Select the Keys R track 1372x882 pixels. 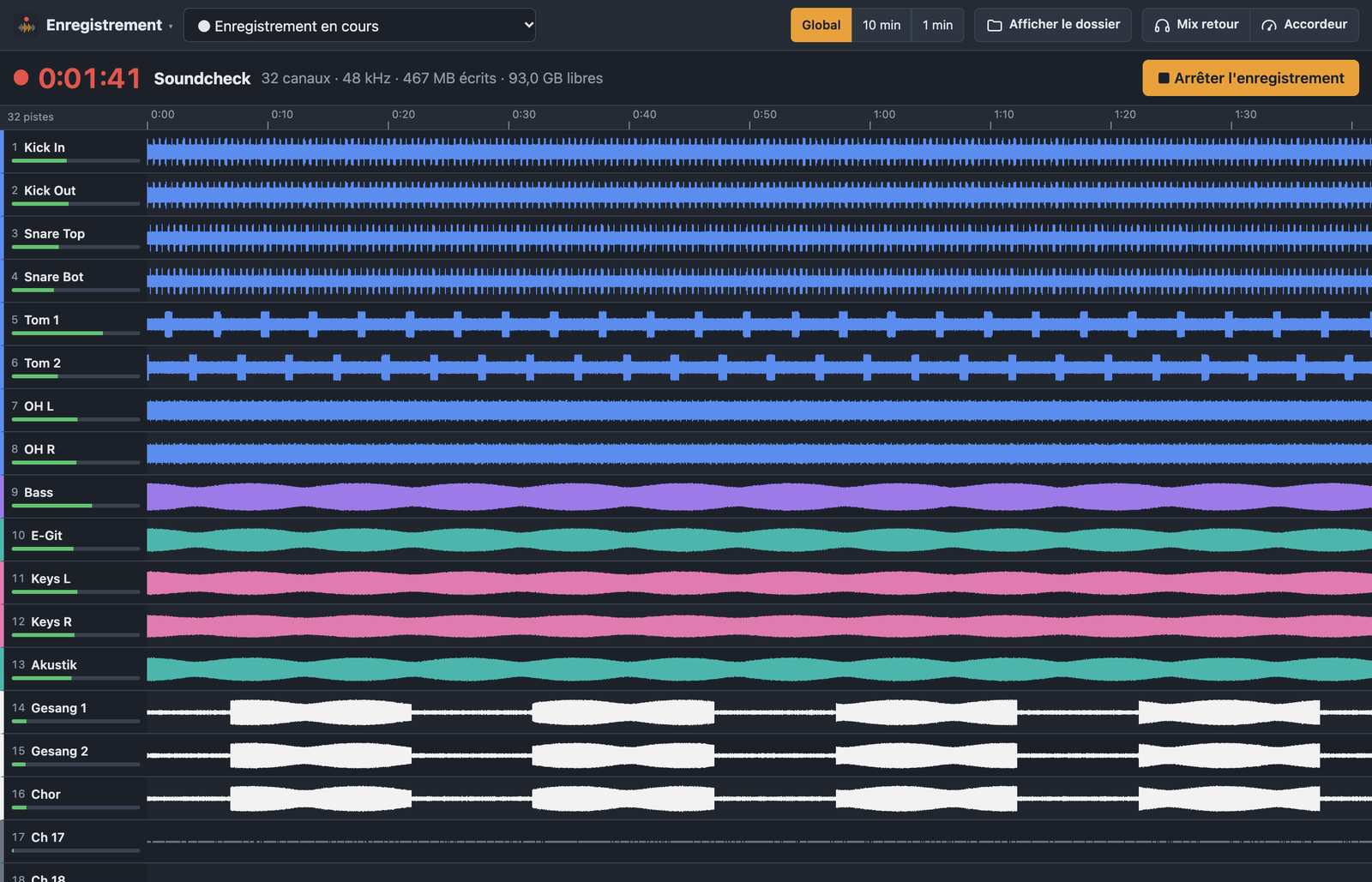click(75, 626)
